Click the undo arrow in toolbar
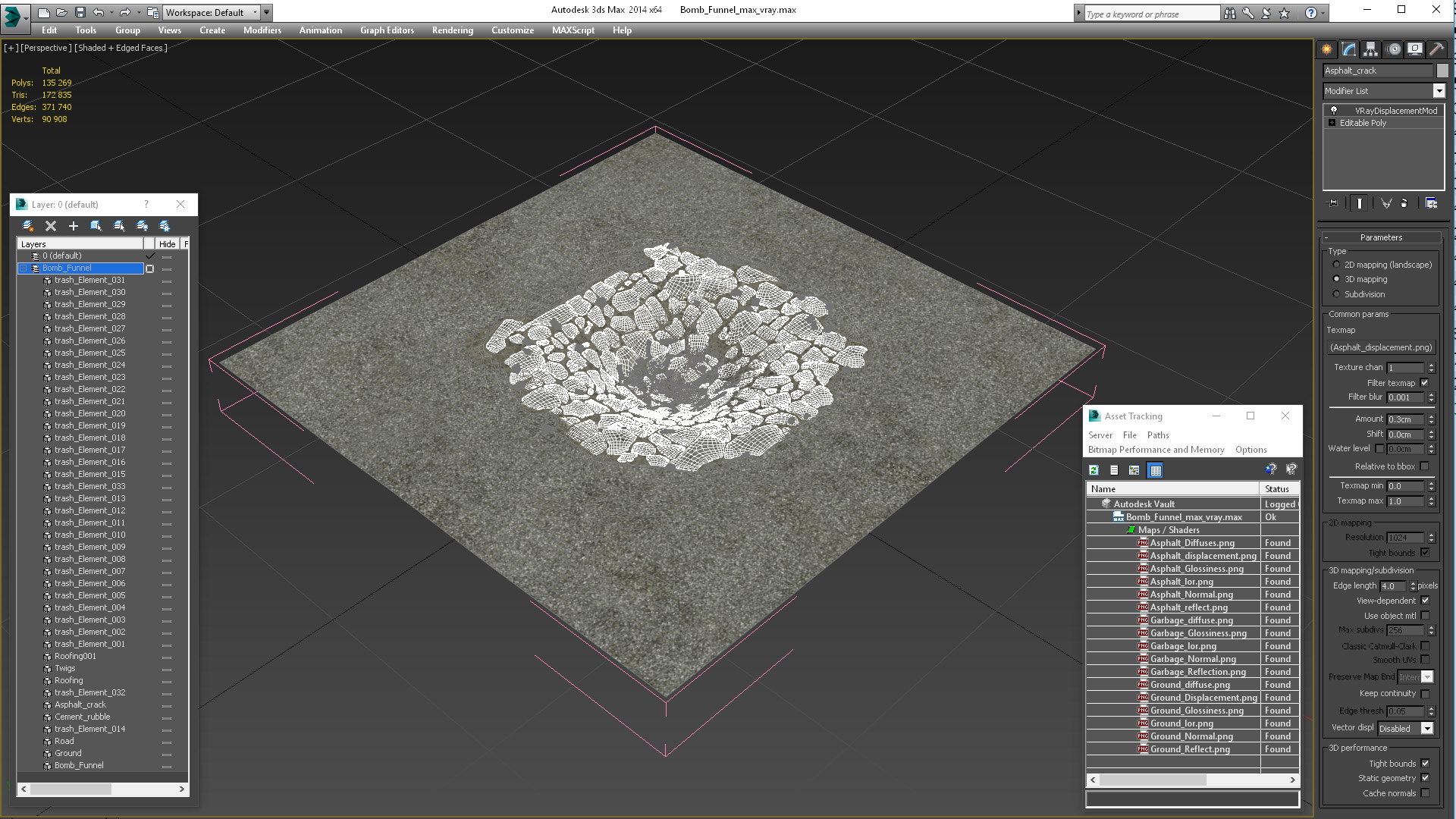This screenshot has width=1456, height=819. (99, 12)
